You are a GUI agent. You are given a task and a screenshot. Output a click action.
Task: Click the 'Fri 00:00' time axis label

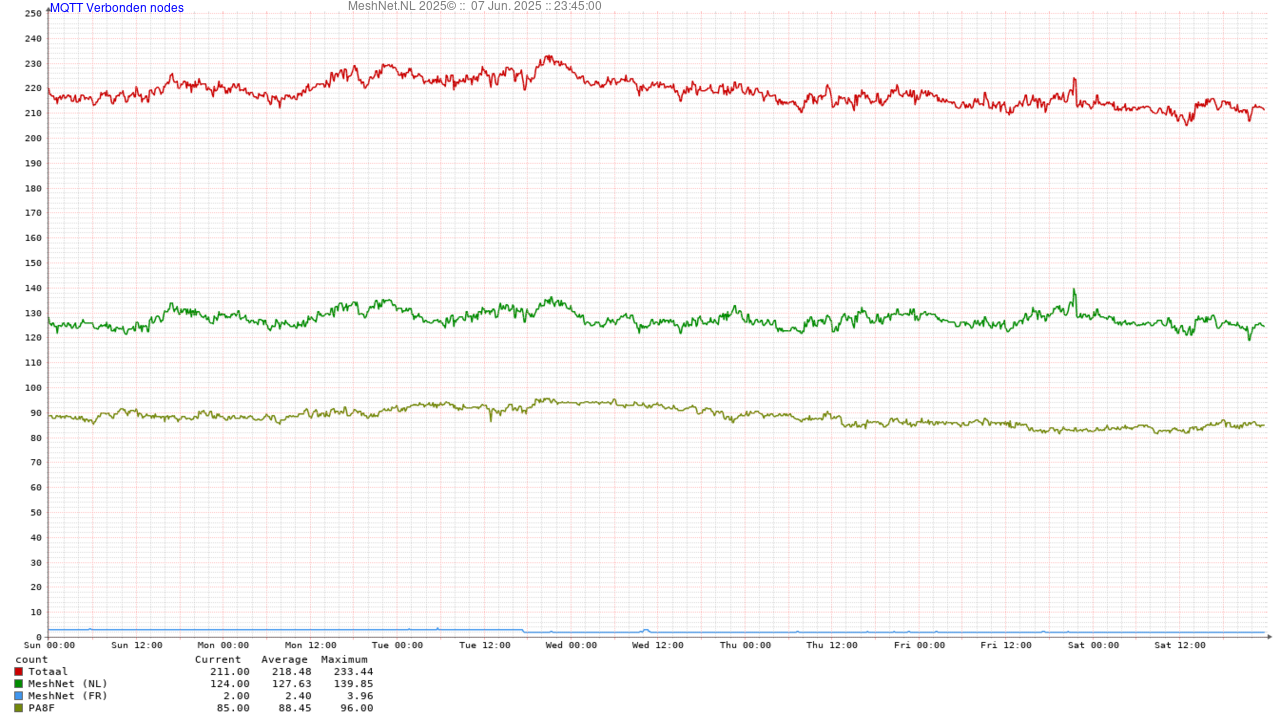919,646
